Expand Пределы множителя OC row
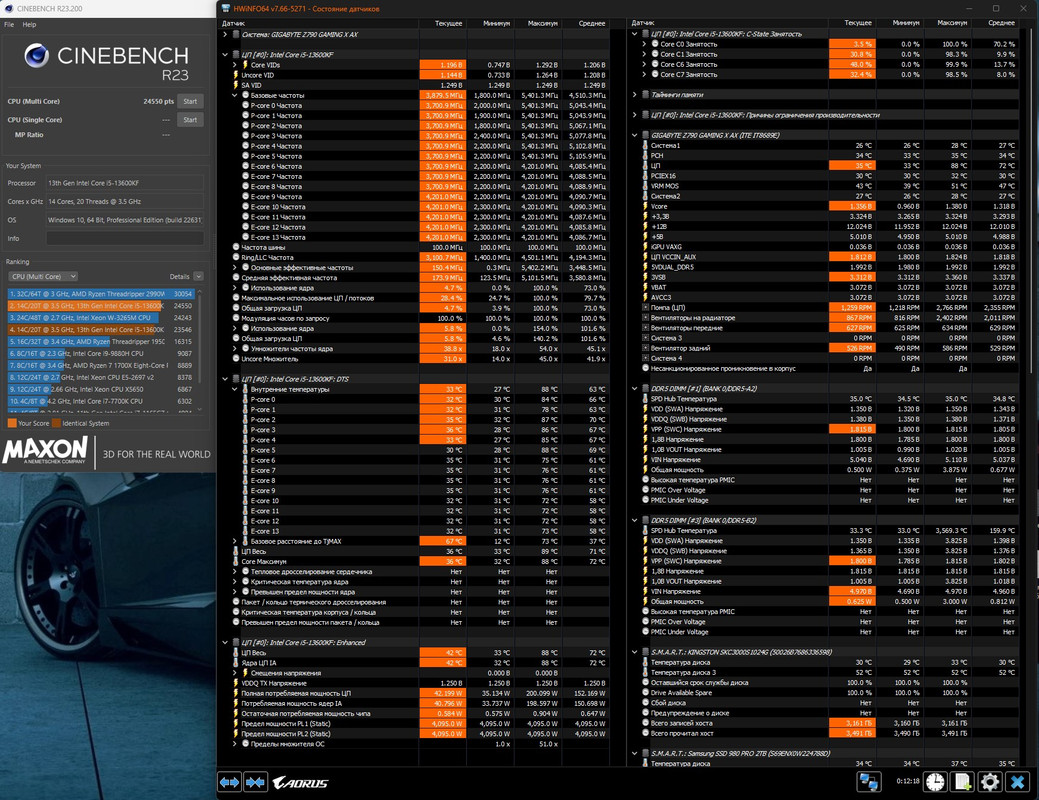 click(x=235, y=744)
